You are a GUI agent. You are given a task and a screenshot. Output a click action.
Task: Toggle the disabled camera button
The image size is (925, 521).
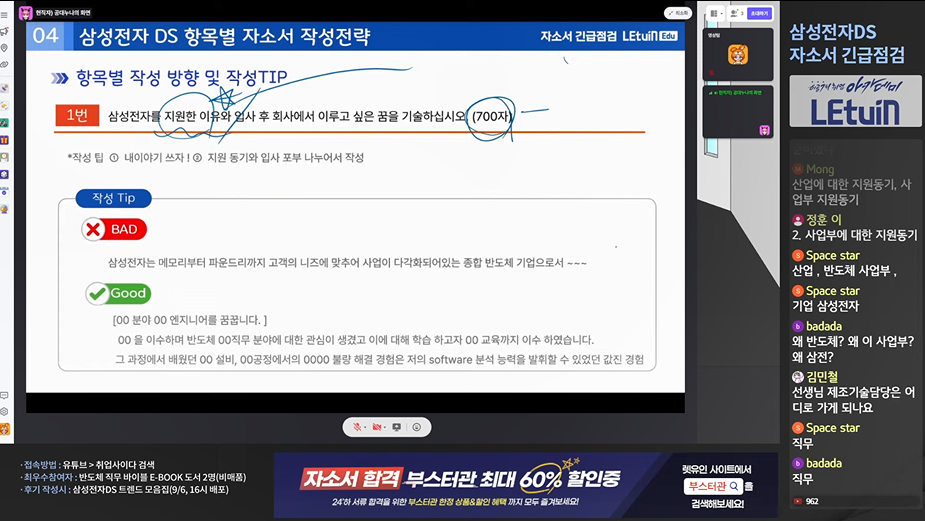[377, 427]
